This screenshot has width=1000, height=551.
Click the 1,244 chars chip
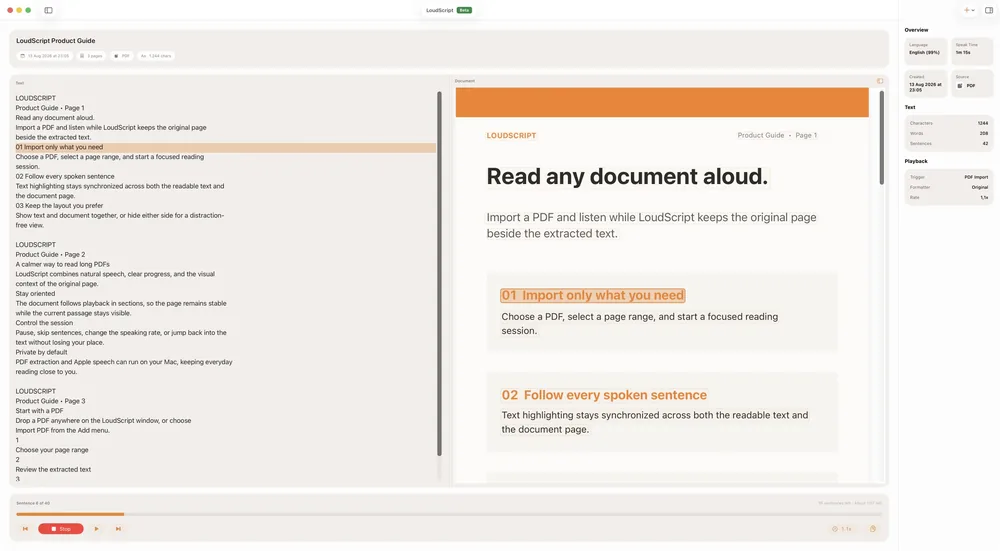(156, 56)
